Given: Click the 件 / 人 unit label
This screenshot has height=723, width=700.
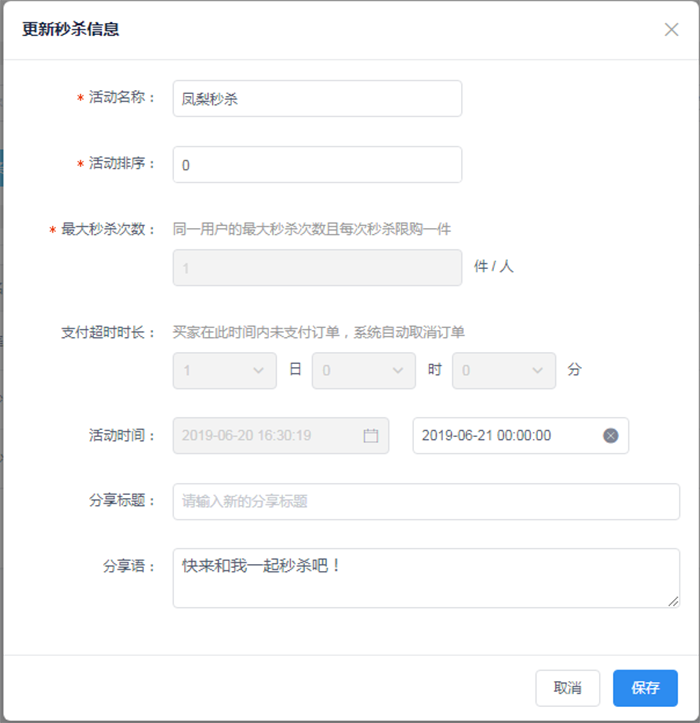Looking at the screenshot, I should click(493, 267).
